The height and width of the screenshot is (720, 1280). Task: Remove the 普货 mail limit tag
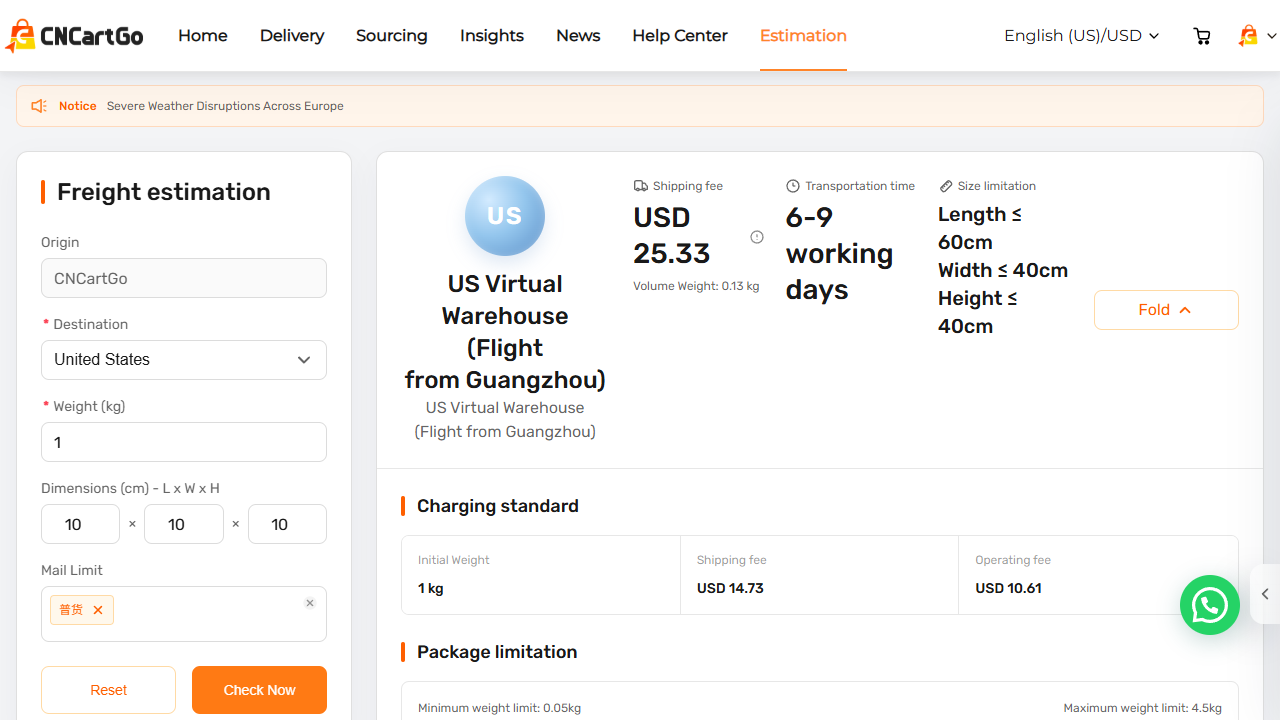coord(98,610)
